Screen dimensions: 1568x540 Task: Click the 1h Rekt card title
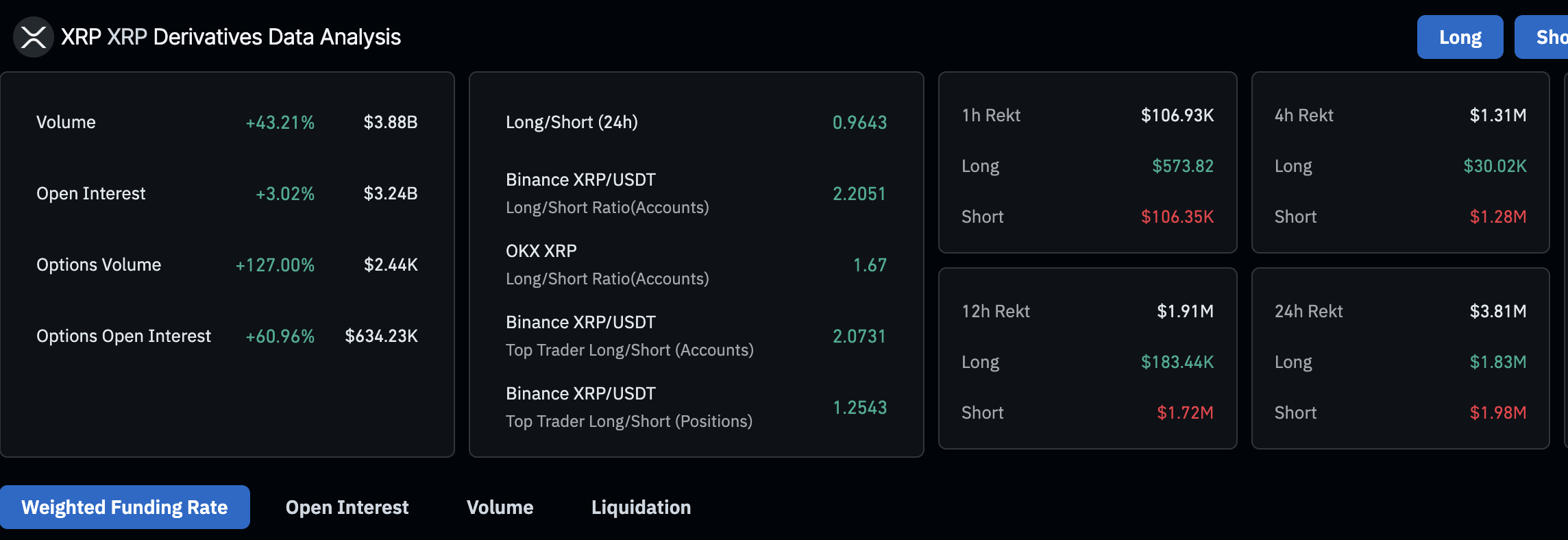[991, 116]
